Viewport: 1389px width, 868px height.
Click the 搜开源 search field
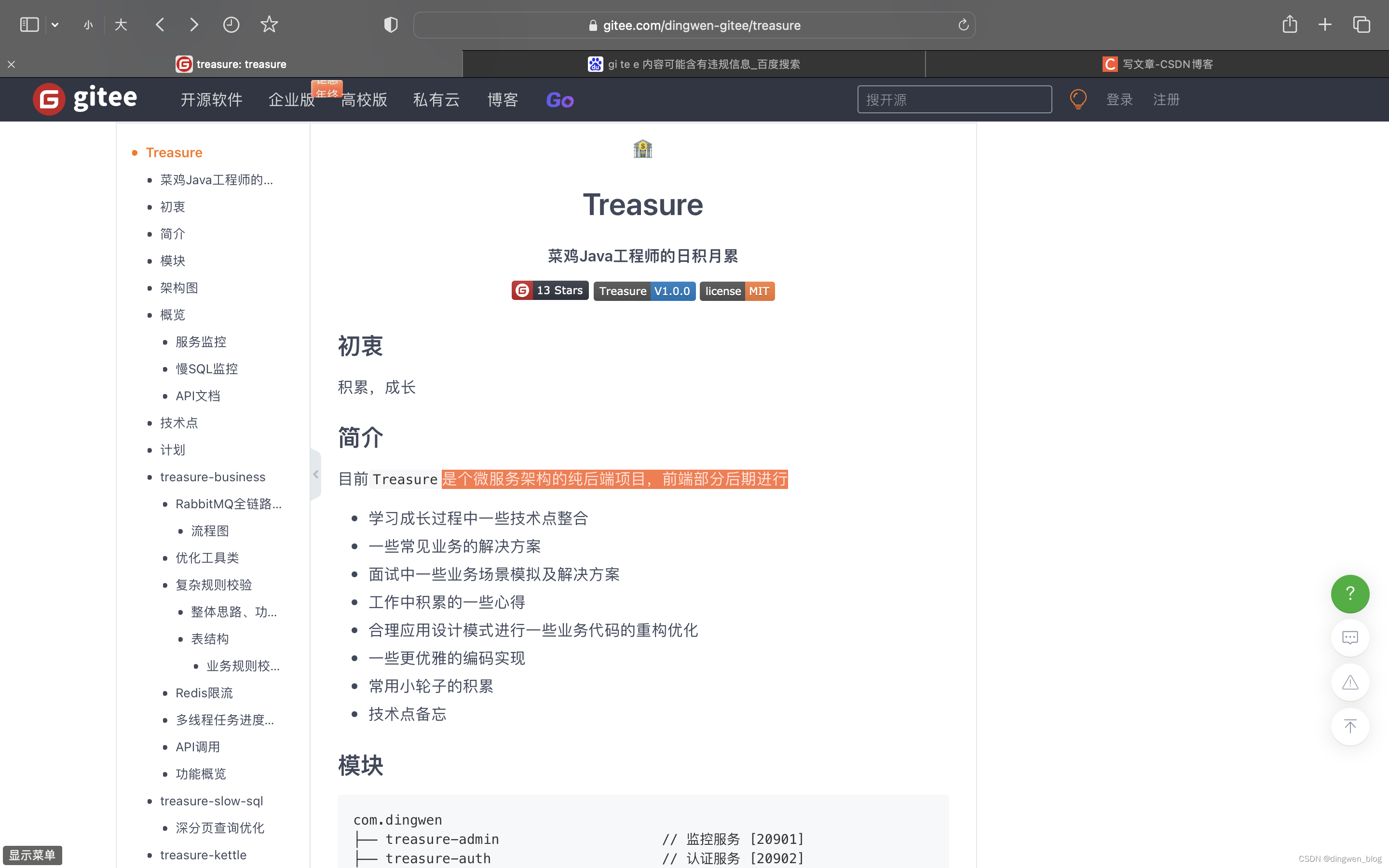tap(954, 99)
